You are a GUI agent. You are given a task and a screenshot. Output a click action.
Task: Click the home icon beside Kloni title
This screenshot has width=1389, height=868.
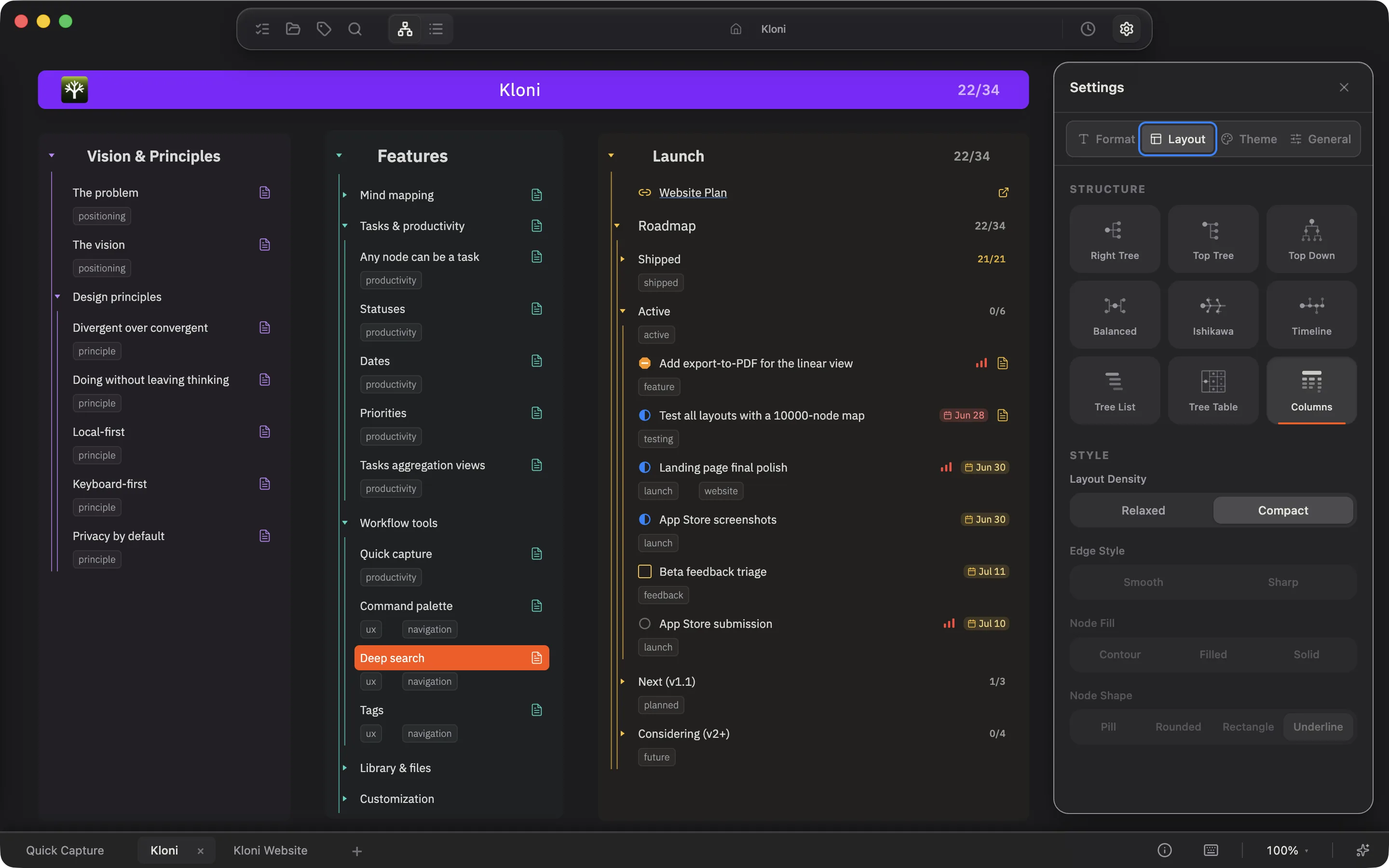(736, 29)
